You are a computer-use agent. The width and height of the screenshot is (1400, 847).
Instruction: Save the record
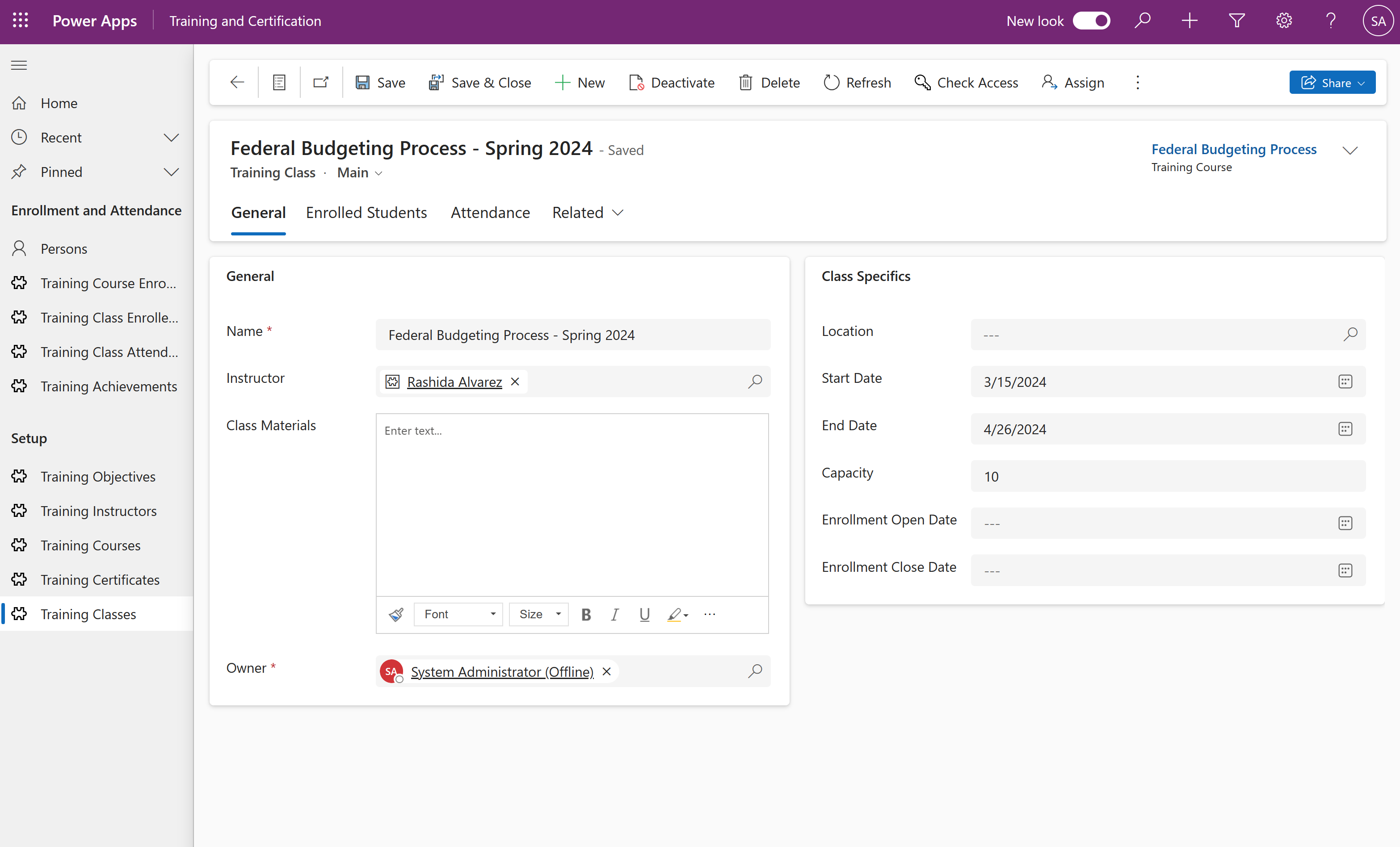coord(380,82)
